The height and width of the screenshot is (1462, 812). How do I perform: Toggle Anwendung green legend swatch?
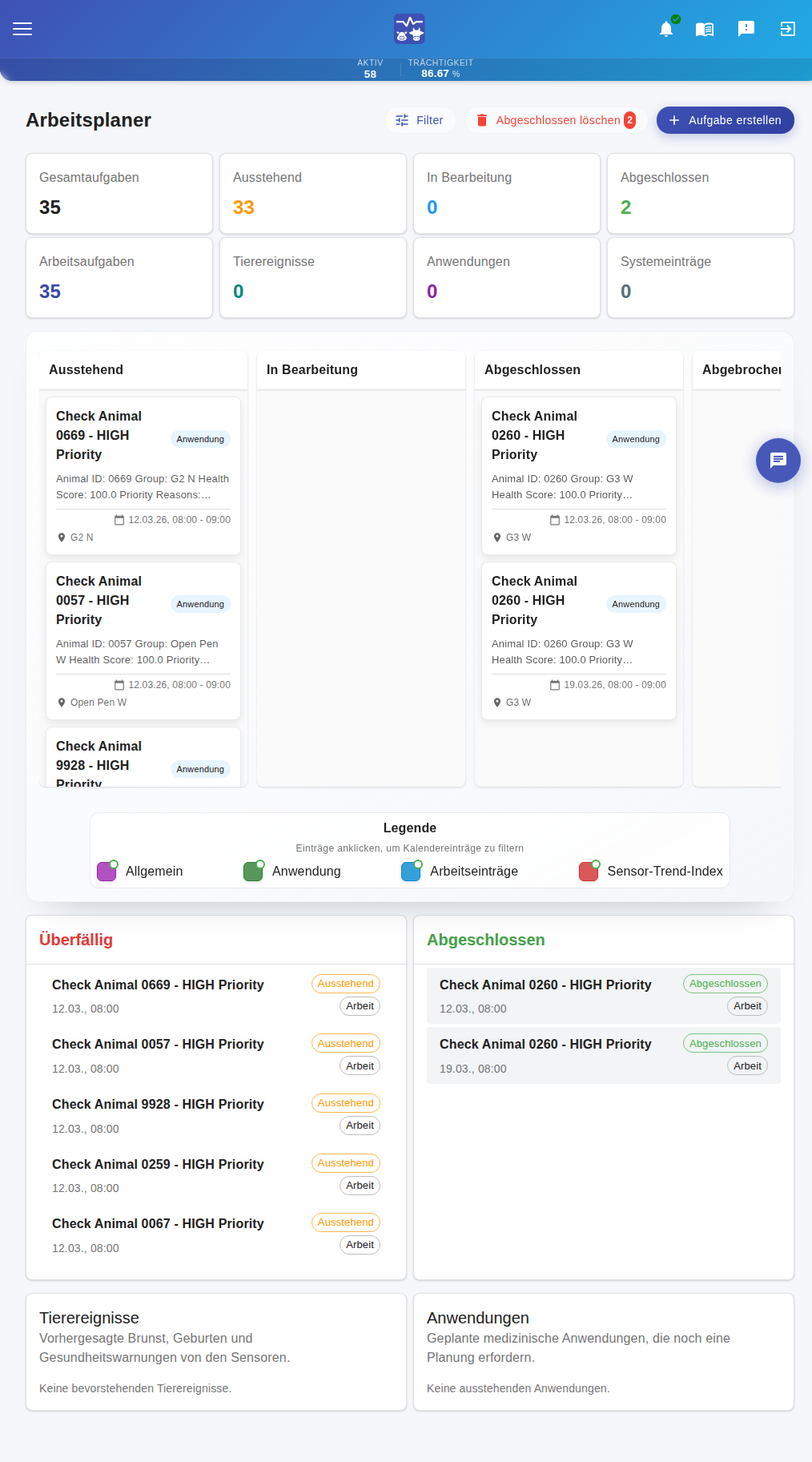(x=253, y=872)
